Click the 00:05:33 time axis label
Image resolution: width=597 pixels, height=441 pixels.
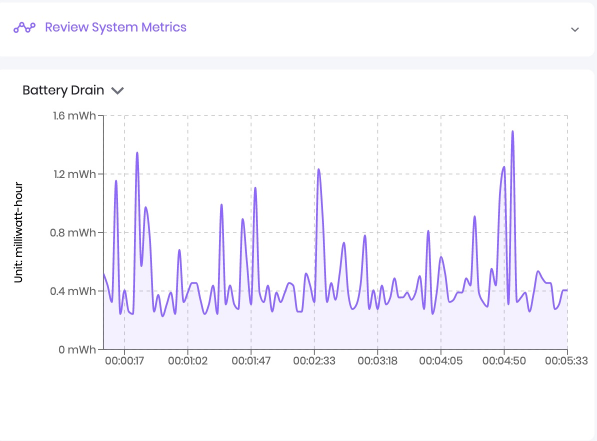tap(567, 361)
